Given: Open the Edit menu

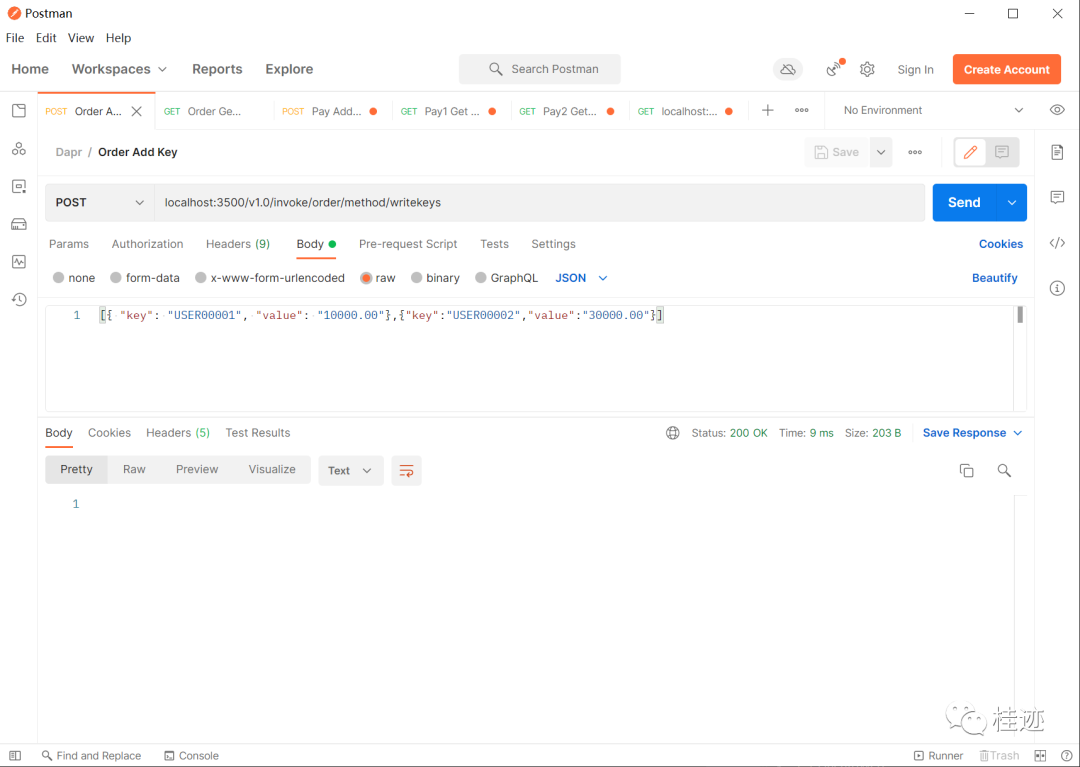Looking at the screenshot, I should (46, 38).
